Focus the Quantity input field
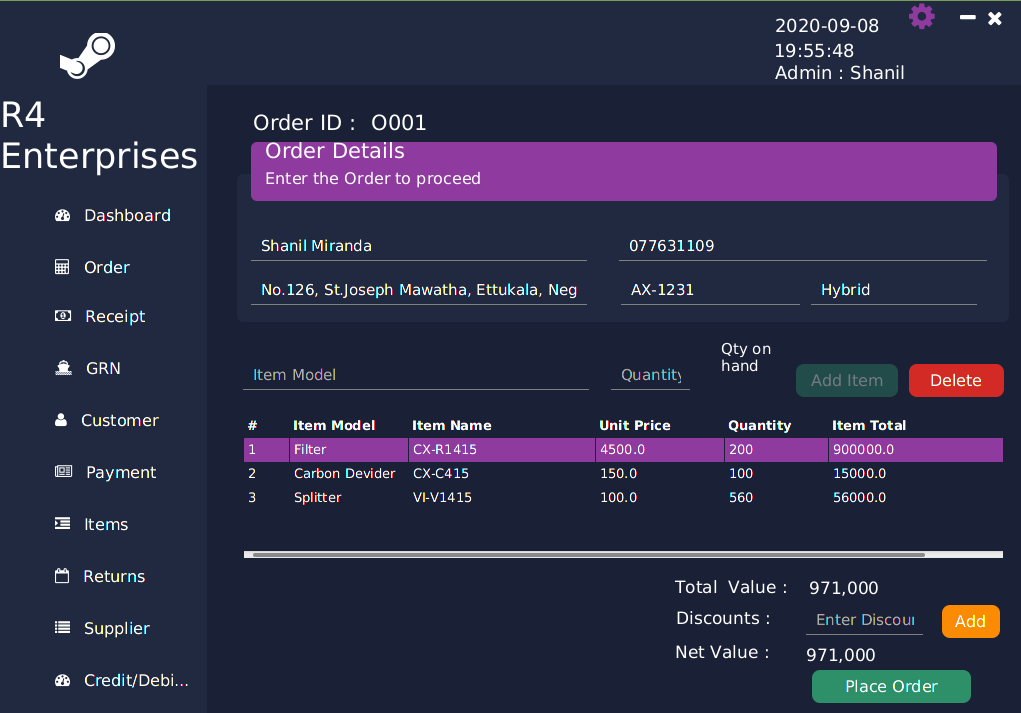Viewport: 1021px width, 713px height. 650,375
